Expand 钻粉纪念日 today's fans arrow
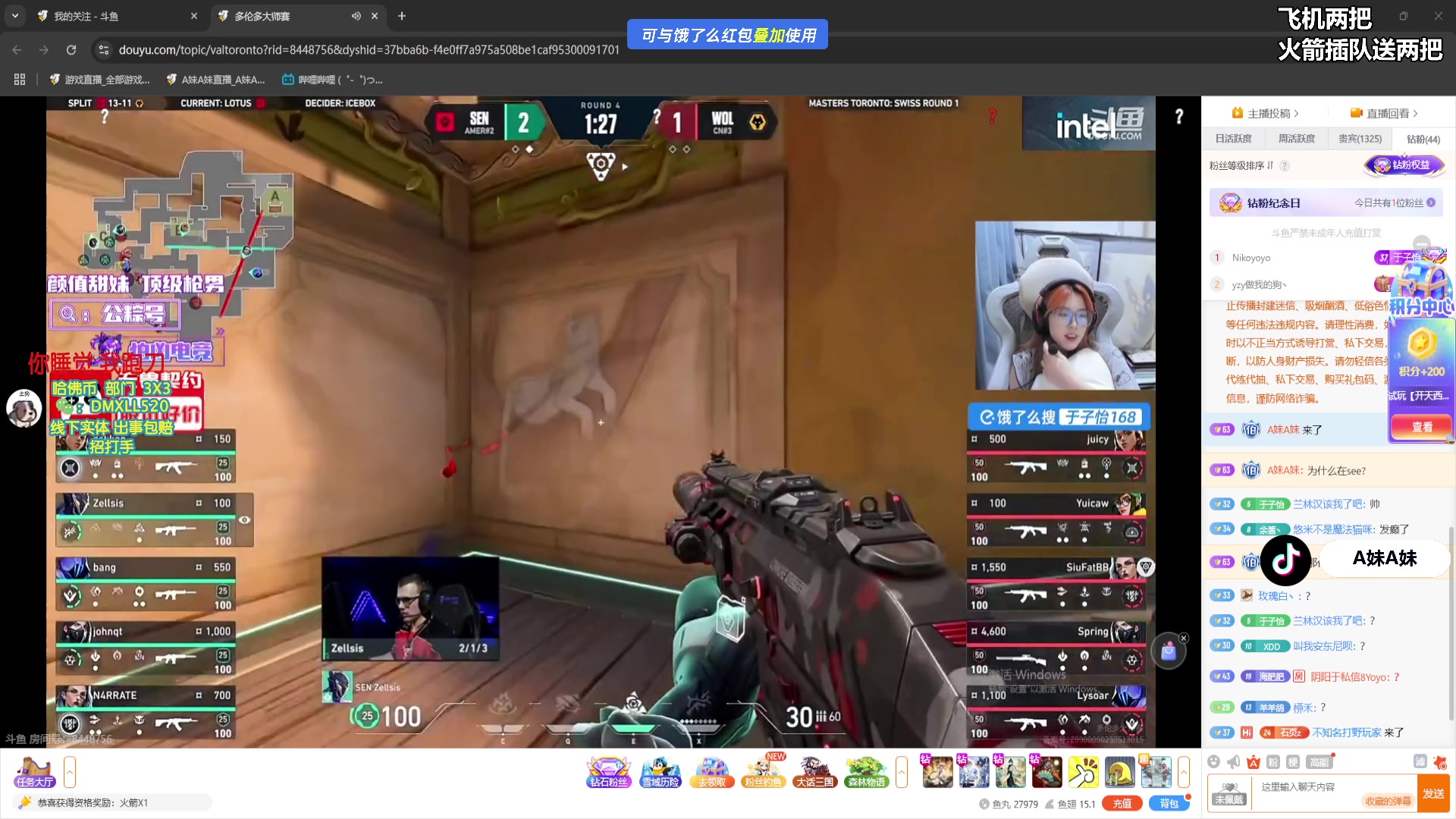 pos(1431,202)
